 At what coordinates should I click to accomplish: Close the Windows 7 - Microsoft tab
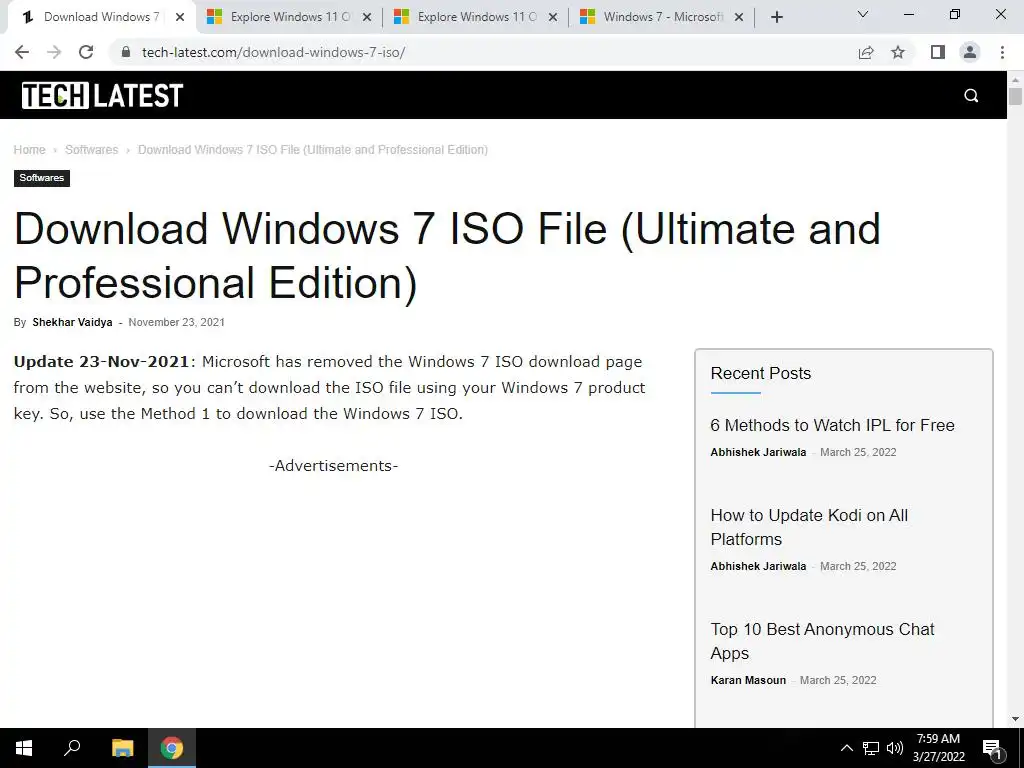point(739,17)
